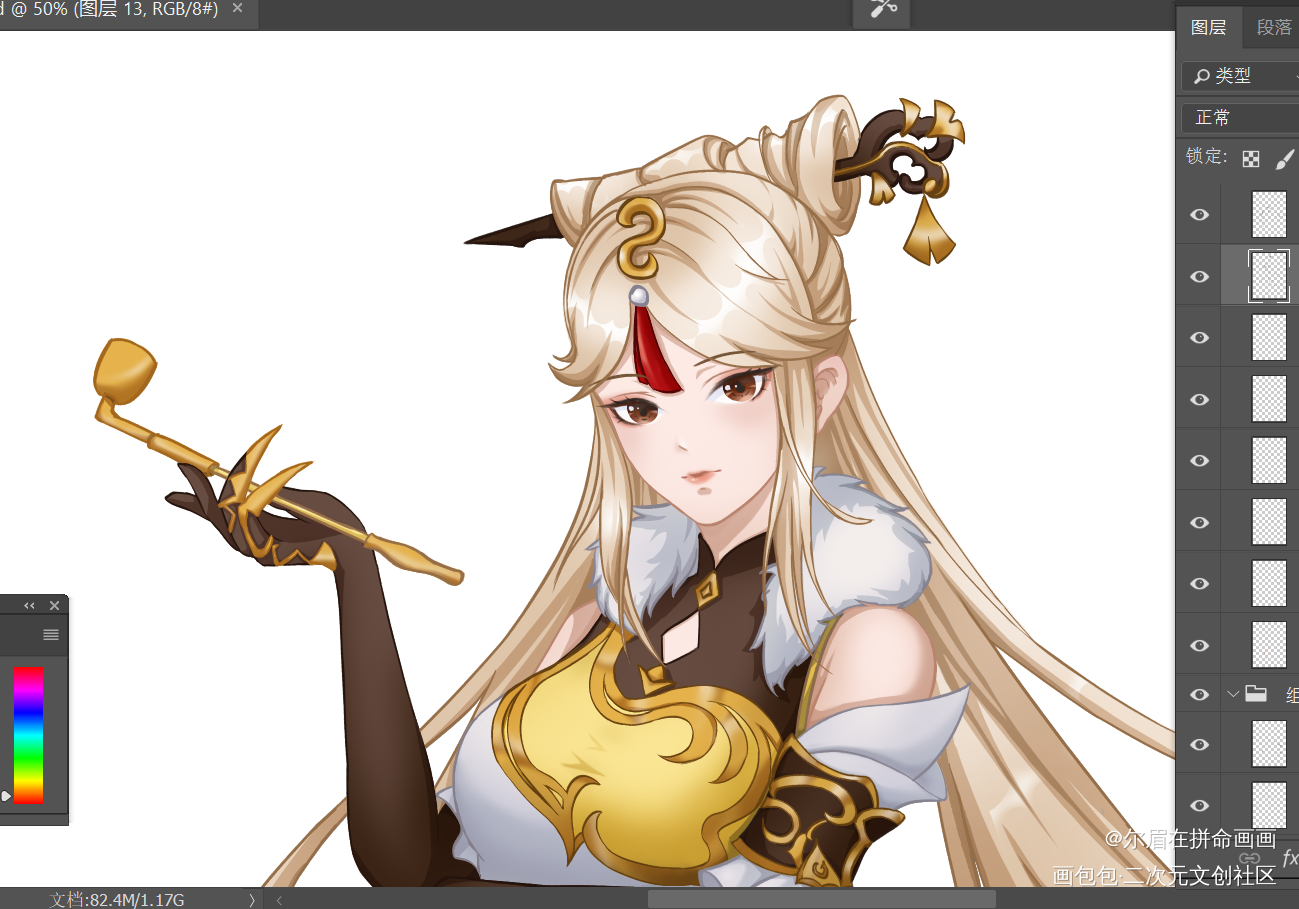Select the topmost layer's thumbnail
This screenshot has height=909, width=1299.
[x=1269, y=214]
